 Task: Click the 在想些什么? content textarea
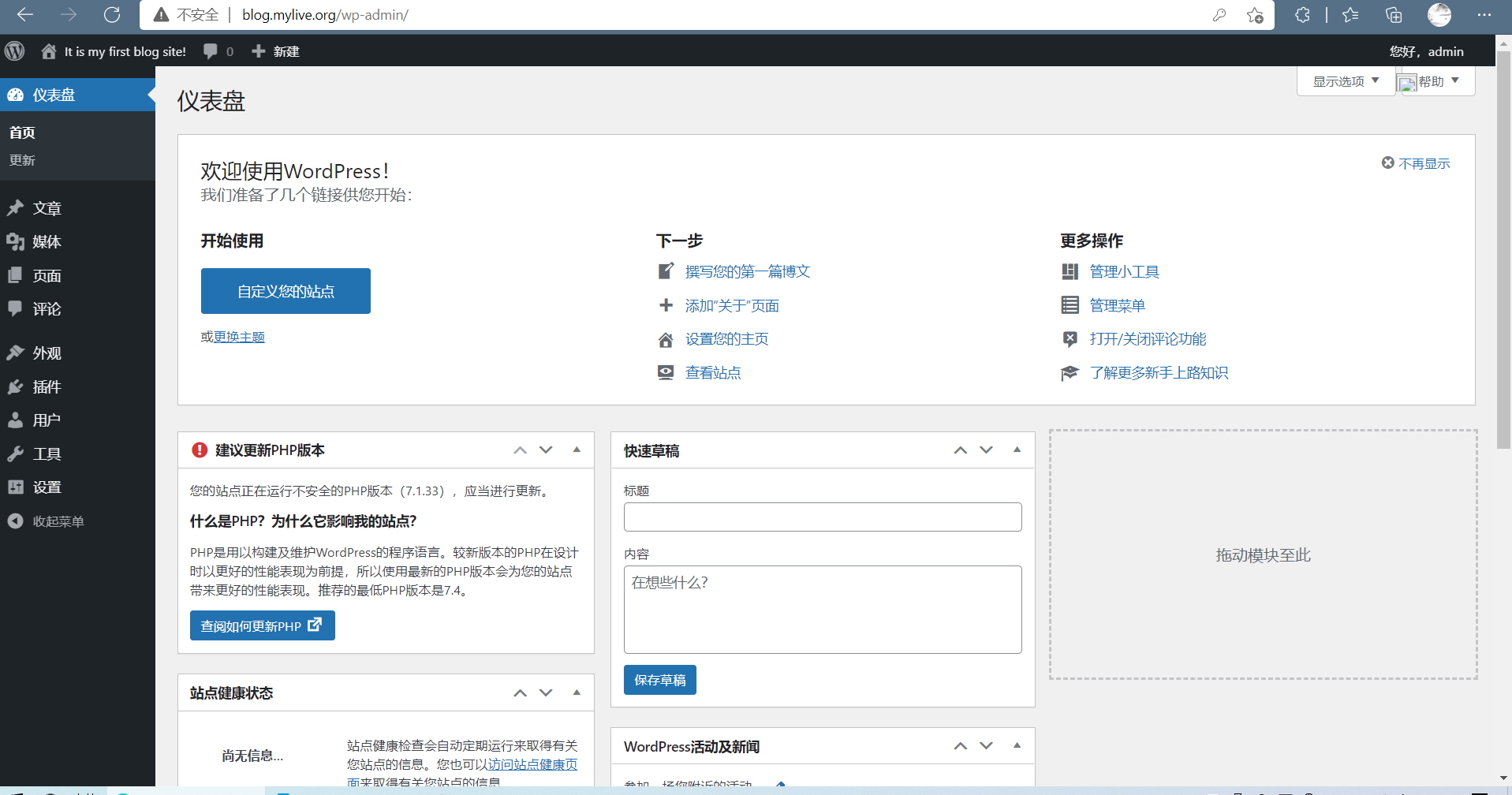coord(823,610)
